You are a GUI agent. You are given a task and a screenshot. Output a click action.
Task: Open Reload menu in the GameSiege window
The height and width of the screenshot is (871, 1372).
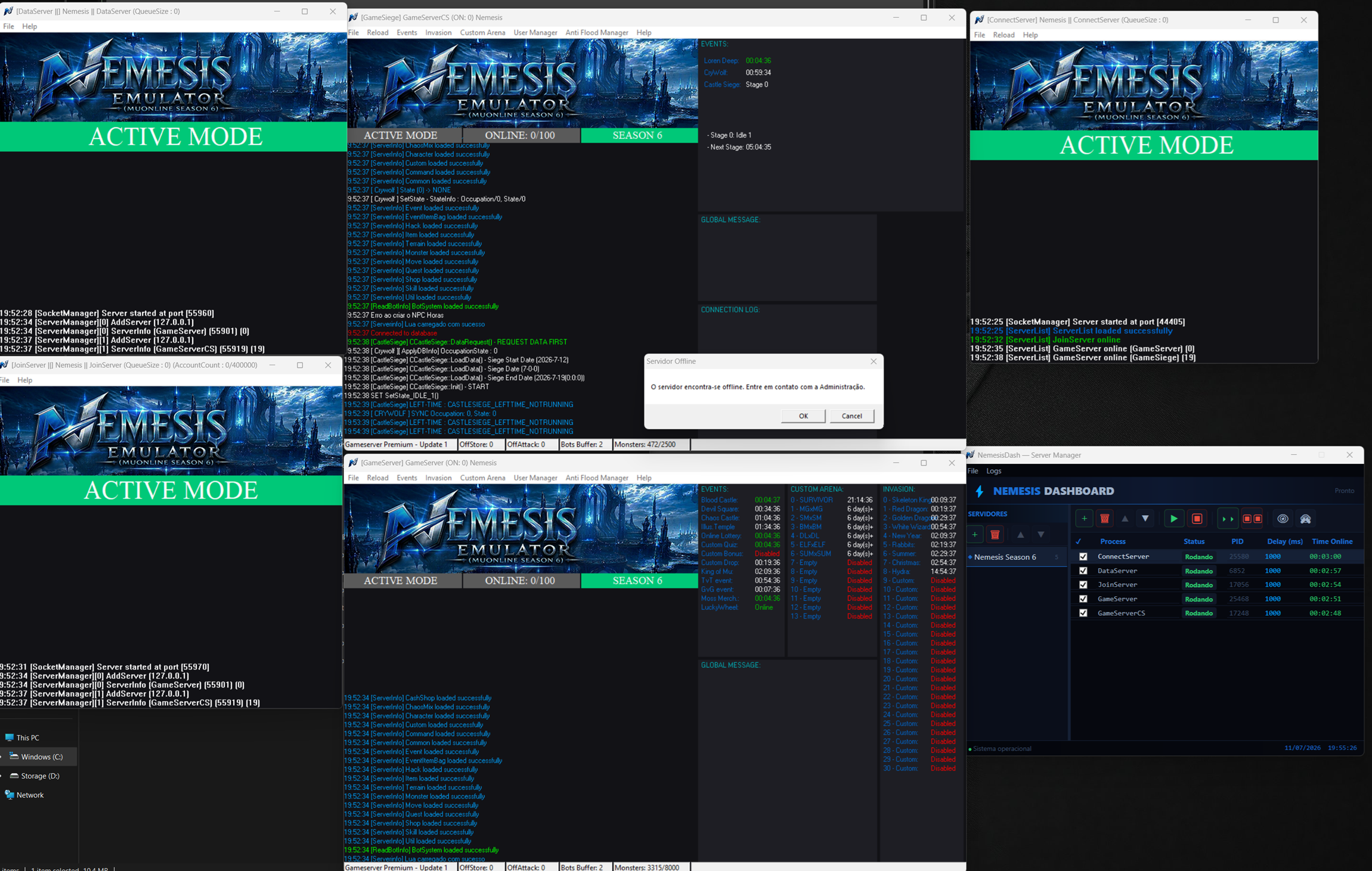(x=377, y=33)
